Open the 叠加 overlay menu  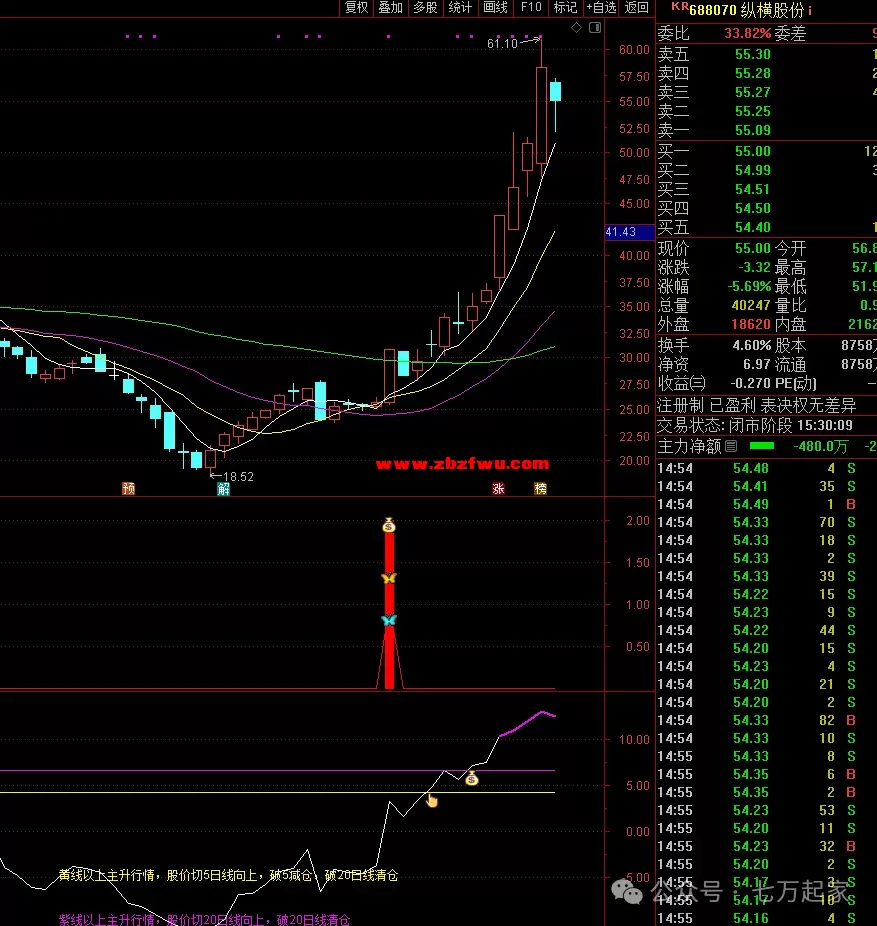click(390, 8)
